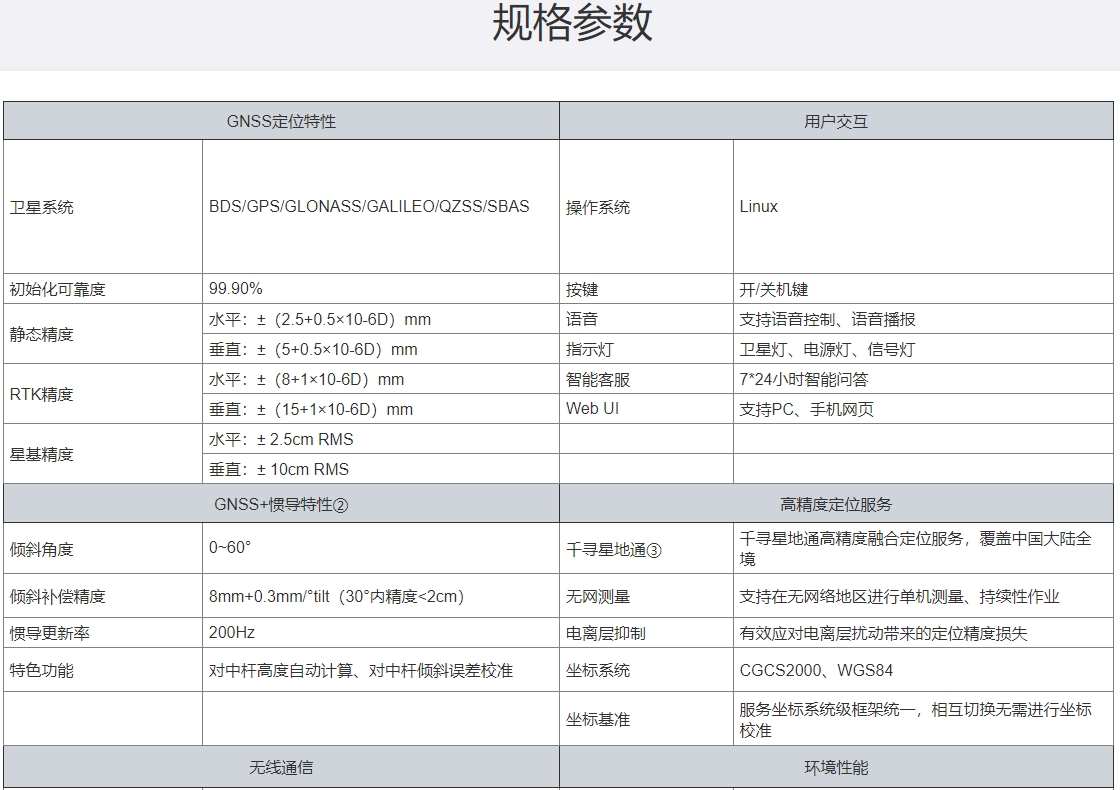Select the 环境性能 section header
This screenshot has width=1120, height=790.
836,767
